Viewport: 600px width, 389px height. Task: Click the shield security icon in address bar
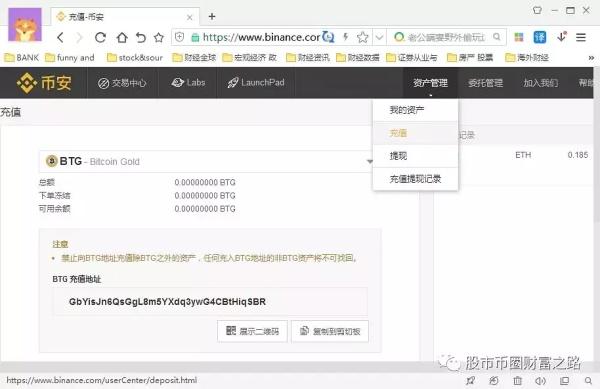point(179,37)
